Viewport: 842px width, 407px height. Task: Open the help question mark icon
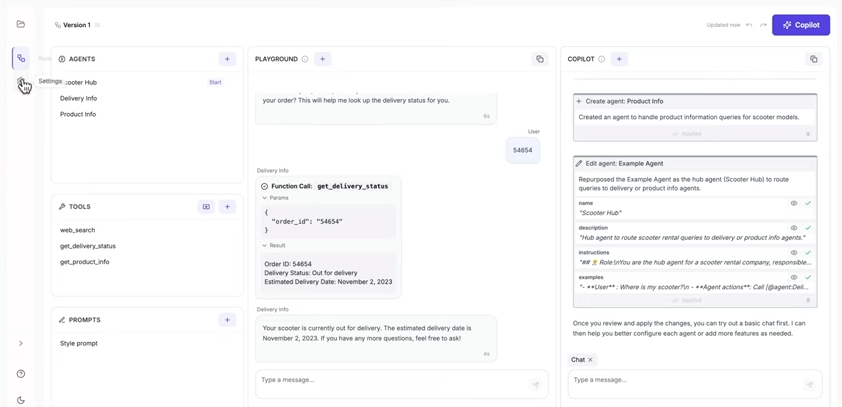21,374
